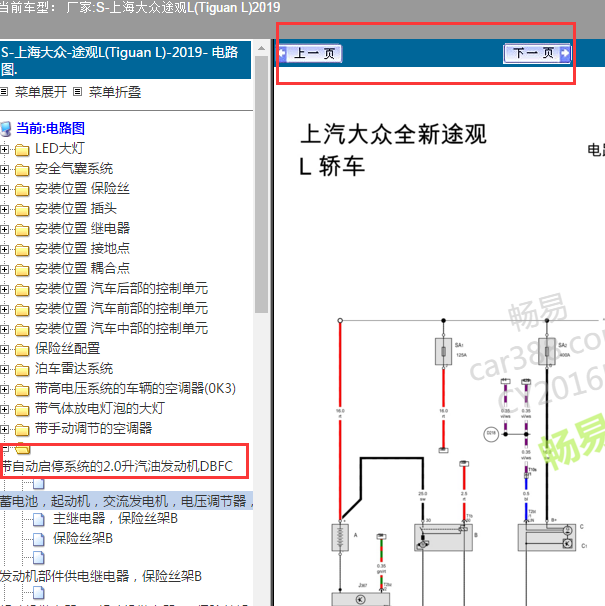Screen dimensions: 605x606
Task: Click folder icon of 安装位置 插头
Action: [x=22, y=210]
